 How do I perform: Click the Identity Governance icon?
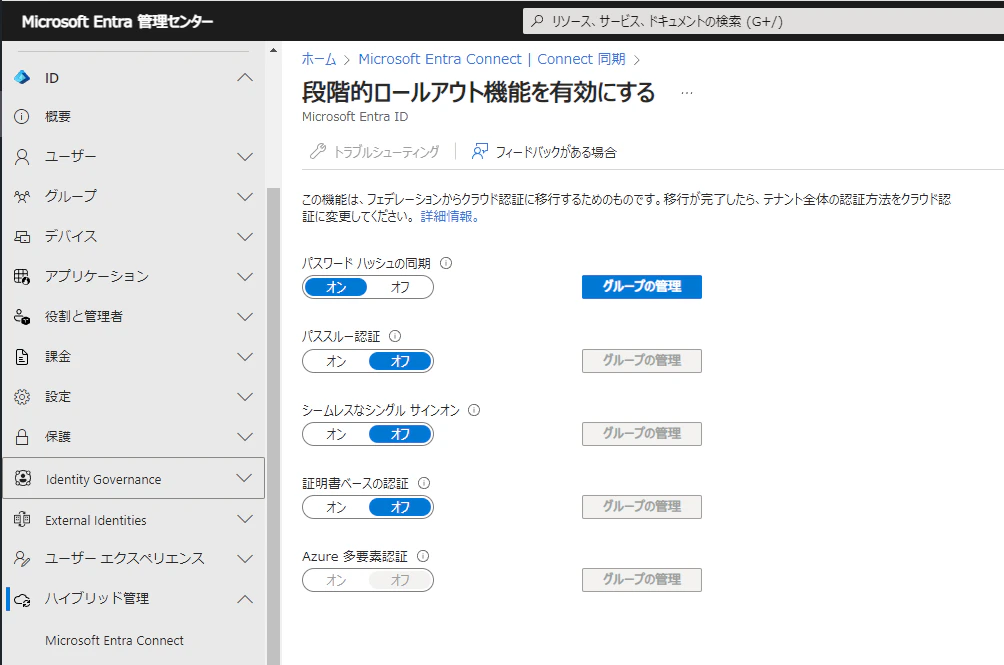22,478
